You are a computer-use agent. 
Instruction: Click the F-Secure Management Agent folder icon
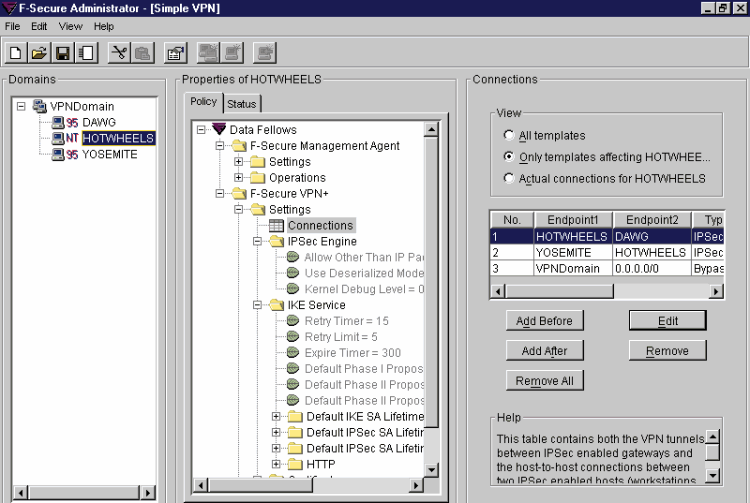coord(239,145)
